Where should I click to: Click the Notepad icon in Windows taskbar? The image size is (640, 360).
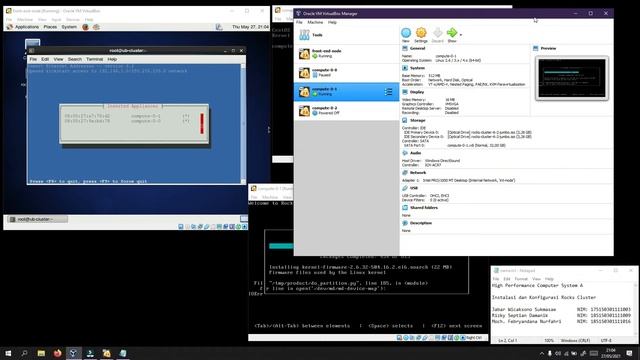[x=123, y=353]
